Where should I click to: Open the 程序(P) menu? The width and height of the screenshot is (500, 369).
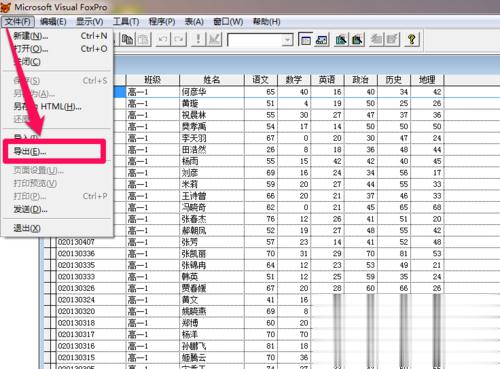(x=162, y=22)
